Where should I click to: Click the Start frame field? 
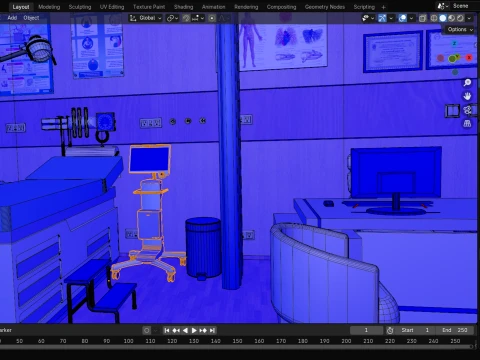pos(415,330)
